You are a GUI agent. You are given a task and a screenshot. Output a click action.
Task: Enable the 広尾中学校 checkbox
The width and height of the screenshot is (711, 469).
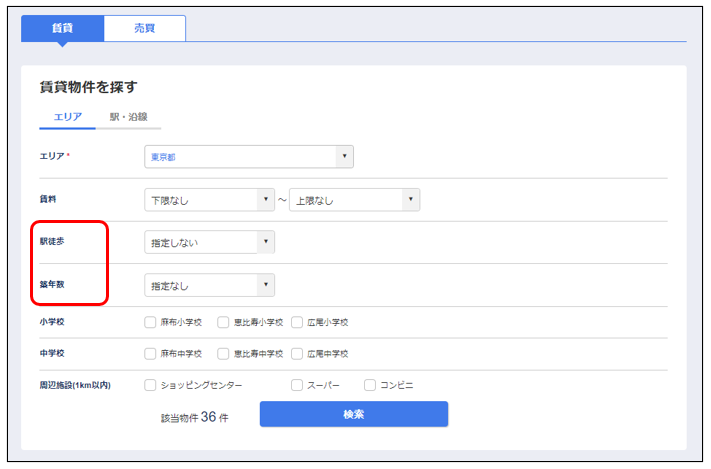(297, 354)
